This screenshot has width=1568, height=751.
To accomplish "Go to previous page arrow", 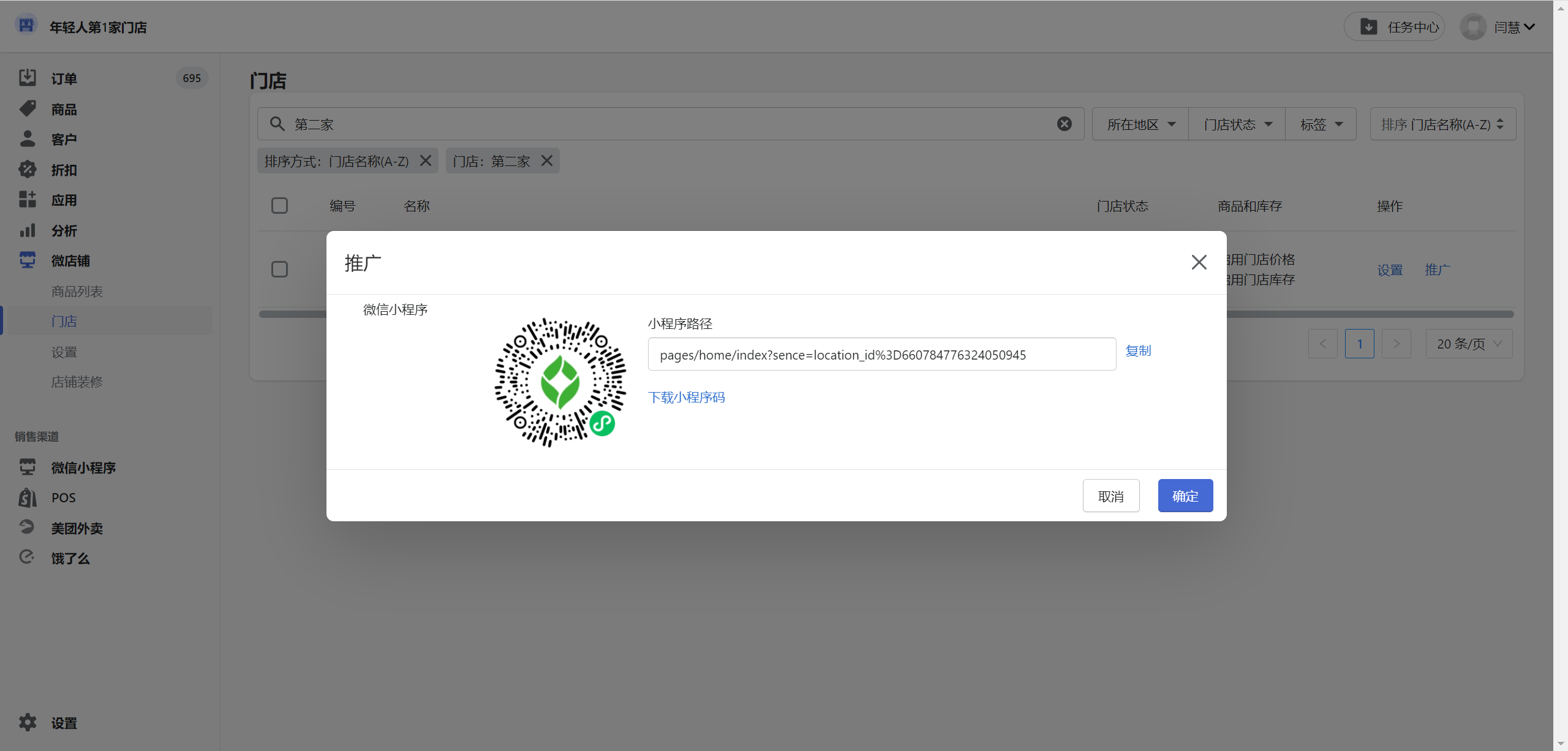I will [x=1323, y=344].
